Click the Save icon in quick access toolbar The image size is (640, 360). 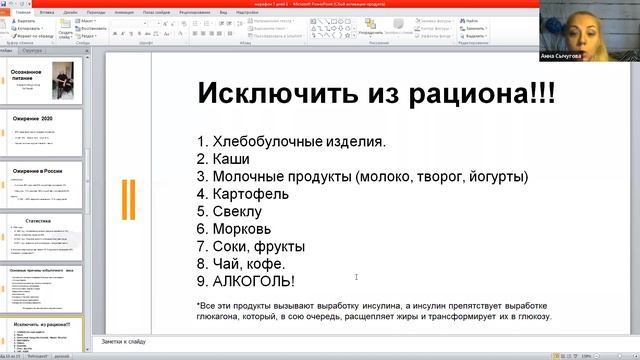(x=3, y=4)
